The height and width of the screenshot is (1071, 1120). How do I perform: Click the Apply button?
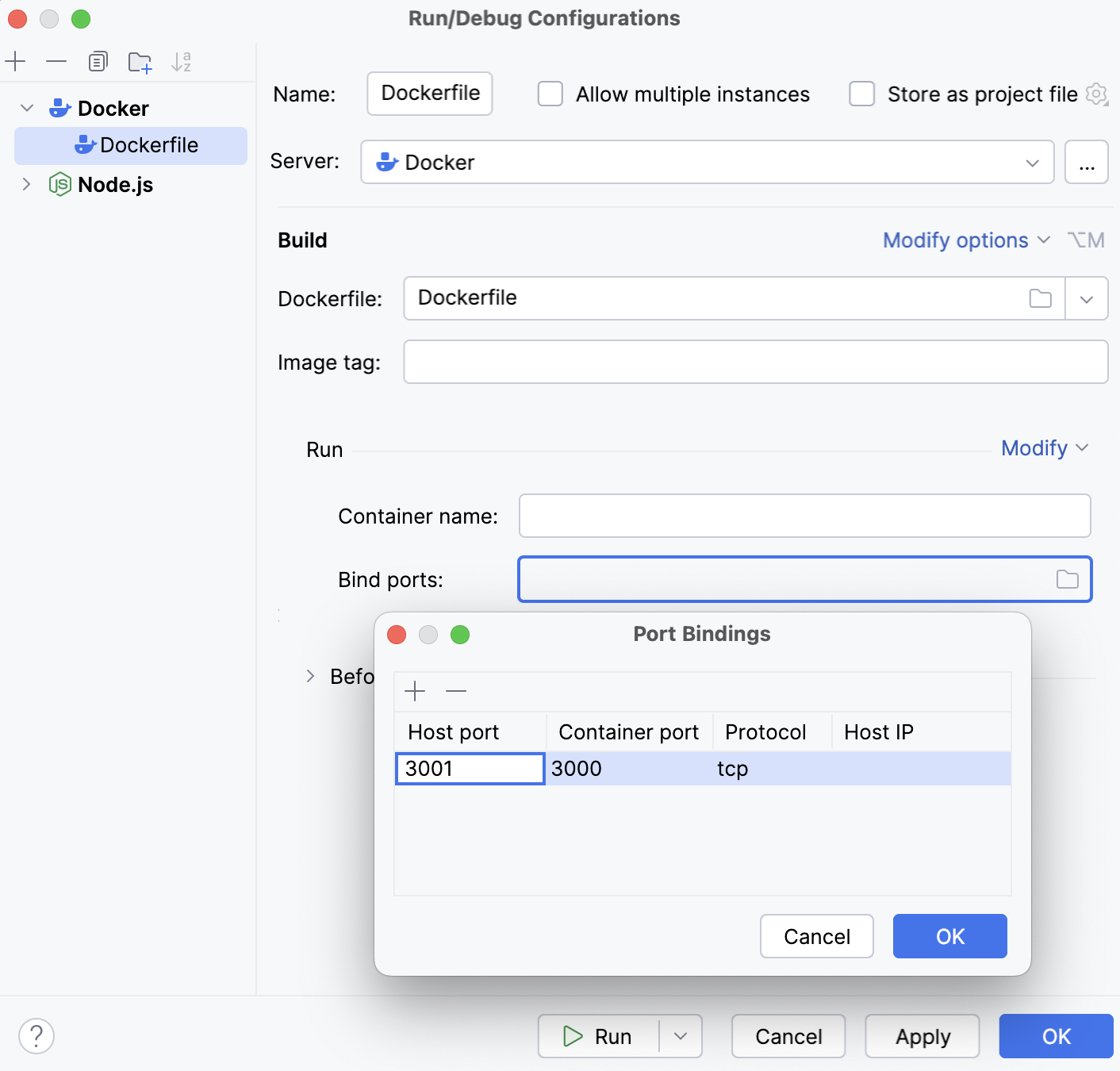(922, 1036)
